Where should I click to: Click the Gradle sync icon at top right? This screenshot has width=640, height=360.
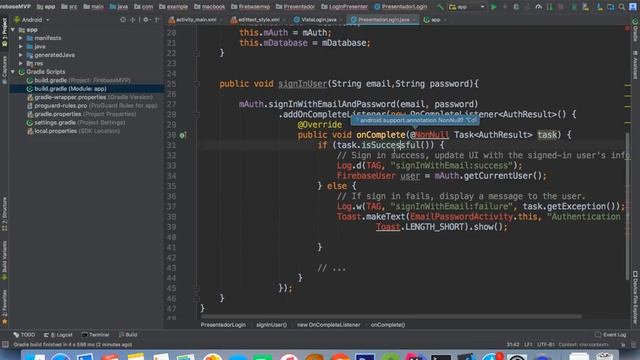tap(635, 20)
